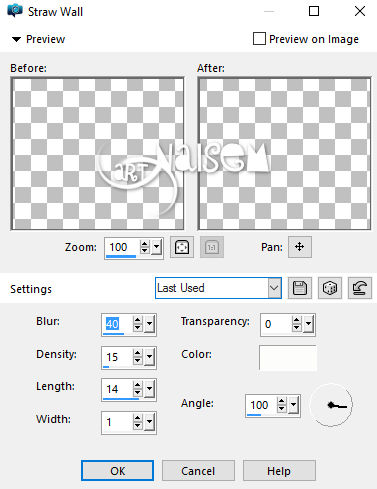Click the Straw Wall app icon in title bar

15,11
